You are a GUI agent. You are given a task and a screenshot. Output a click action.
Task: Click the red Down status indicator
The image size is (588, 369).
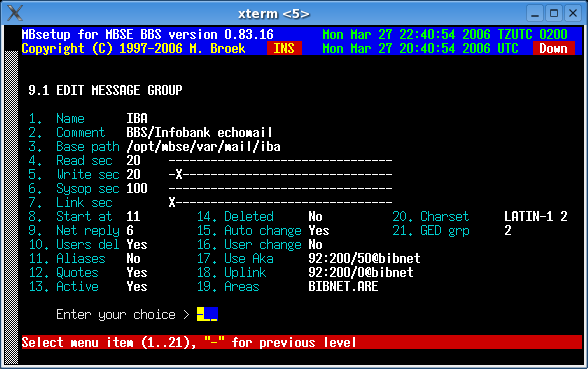(x=553, y=48)
